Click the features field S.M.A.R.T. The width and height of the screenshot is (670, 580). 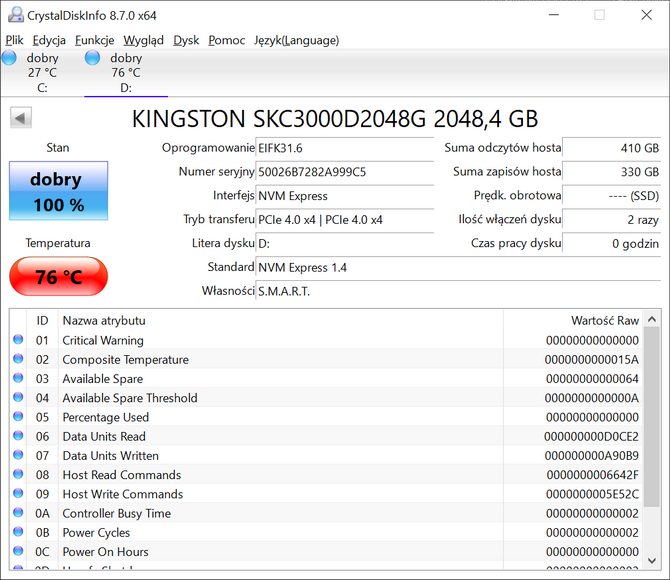(x=458, y=292)
